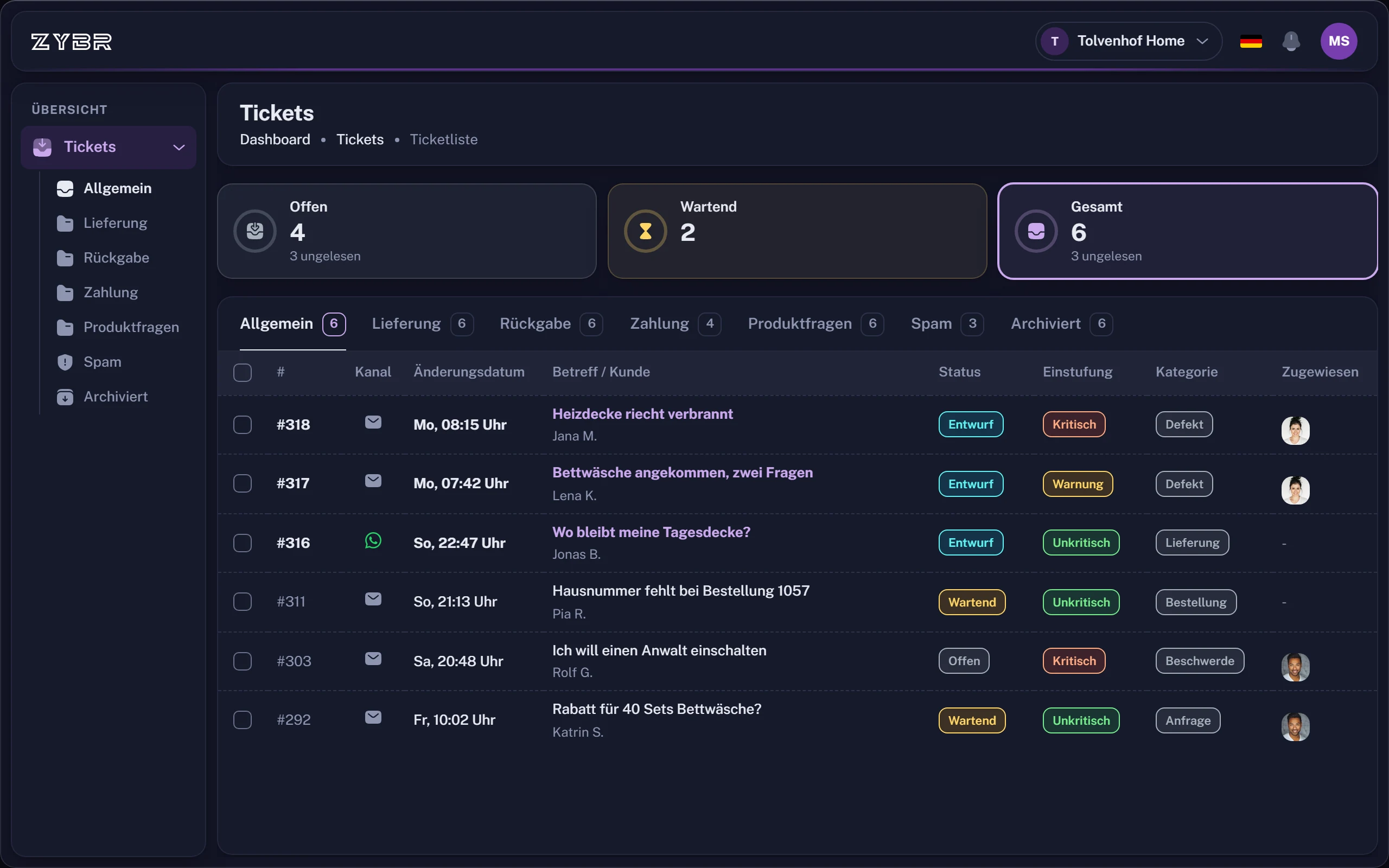The height and width of the screenshot is (868, 1389).
Task: Open ticket 'Heizdecke riecht verbrannt'
Action: point(642,414)
